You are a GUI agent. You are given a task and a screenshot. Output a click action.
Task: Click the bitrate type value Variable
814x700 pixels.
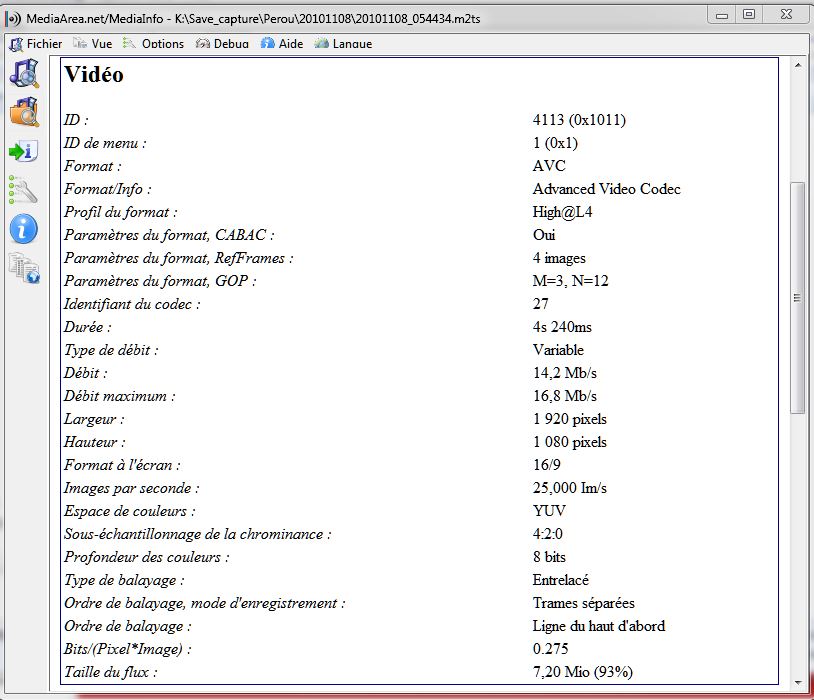coord(558,350)
